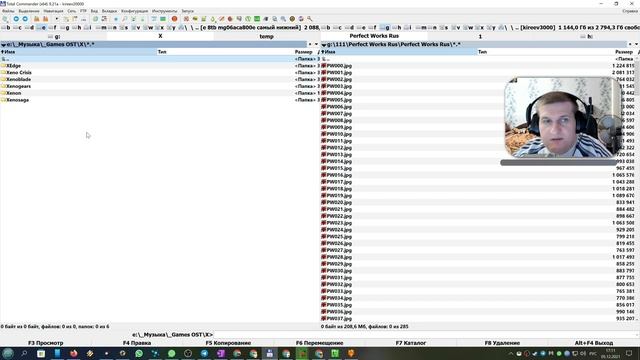The image size is (640, 360).
Task: Click the blue back arrow toolbar icon
Action: tap(16, 19)
